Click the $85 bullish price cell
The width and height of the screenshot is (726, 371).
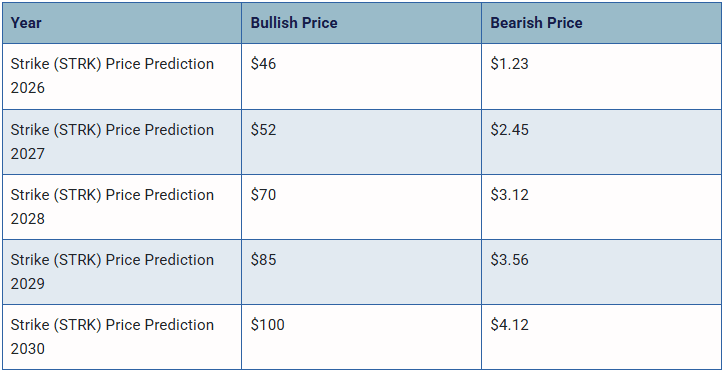click(x=361, y=272)
